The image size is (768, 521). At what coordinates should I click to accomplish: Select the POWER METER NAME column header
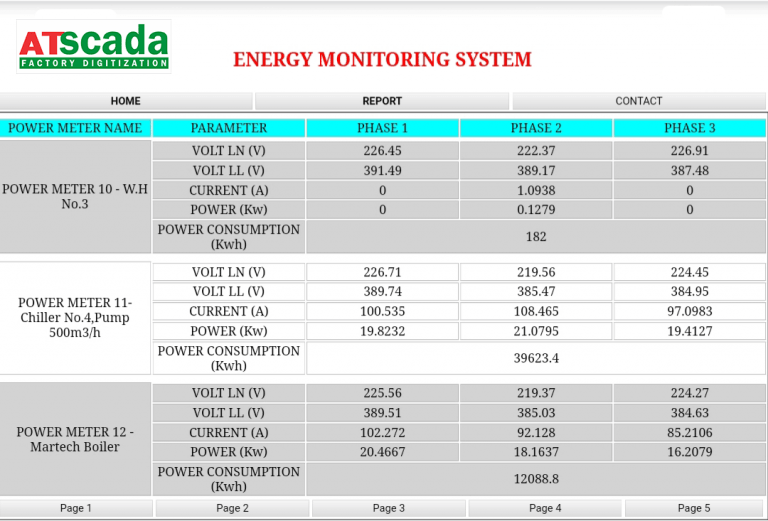pos(76,128)
